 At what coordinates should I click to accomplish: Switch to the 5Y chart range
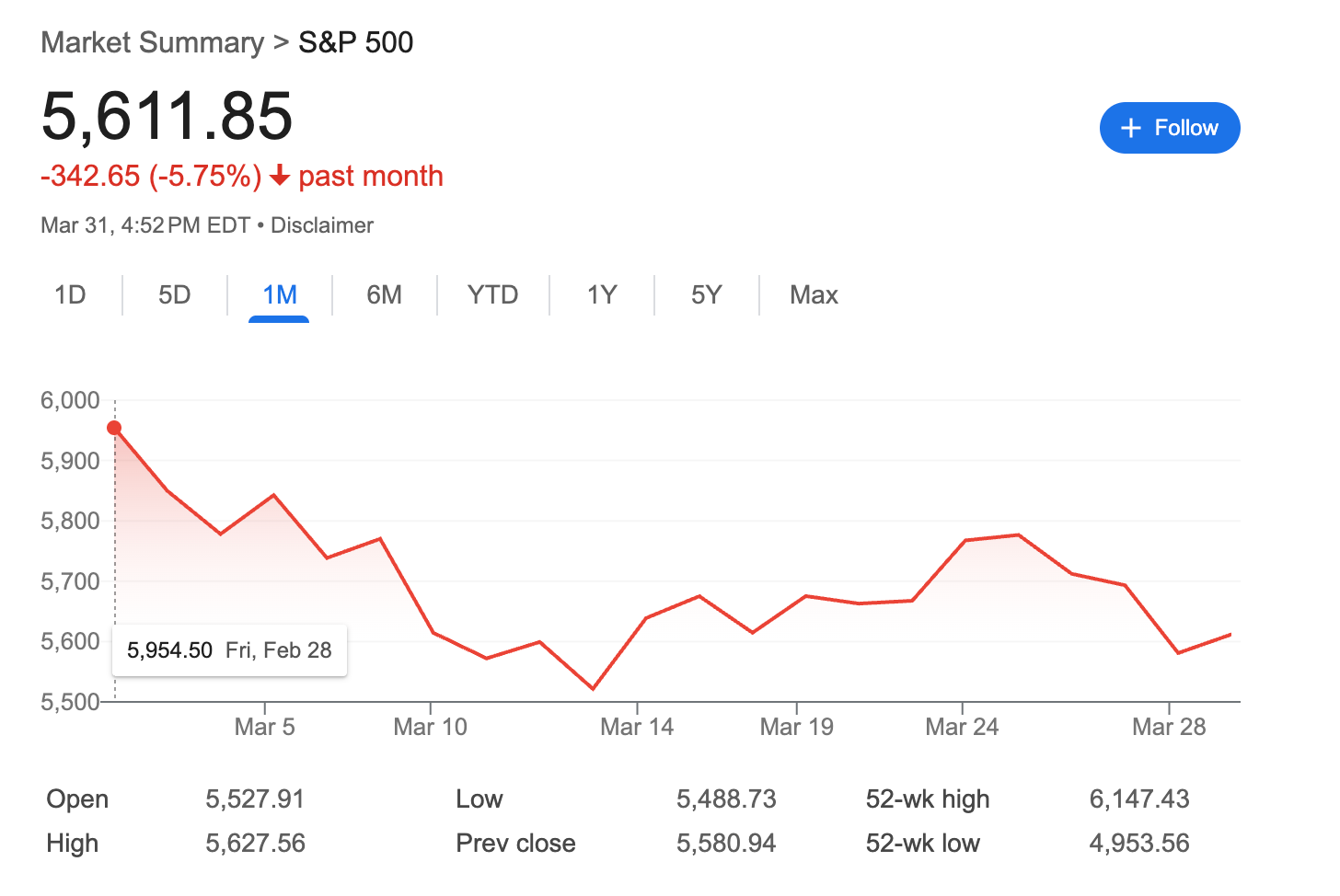707,294
